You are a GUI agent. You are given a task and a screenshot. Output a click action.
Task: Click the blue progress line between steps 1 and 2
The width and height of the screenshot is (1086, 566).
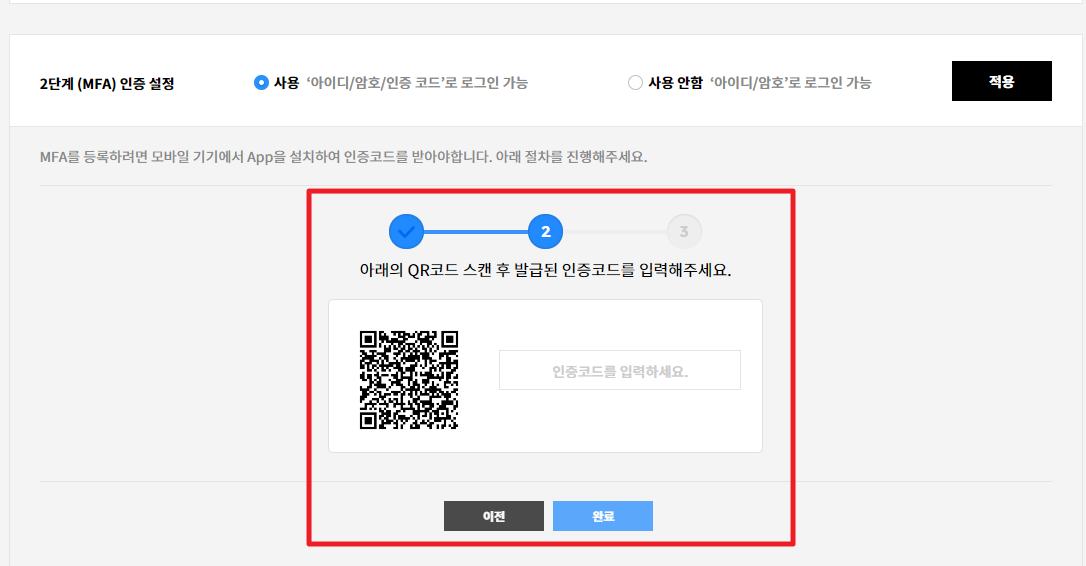click(476, 232)
